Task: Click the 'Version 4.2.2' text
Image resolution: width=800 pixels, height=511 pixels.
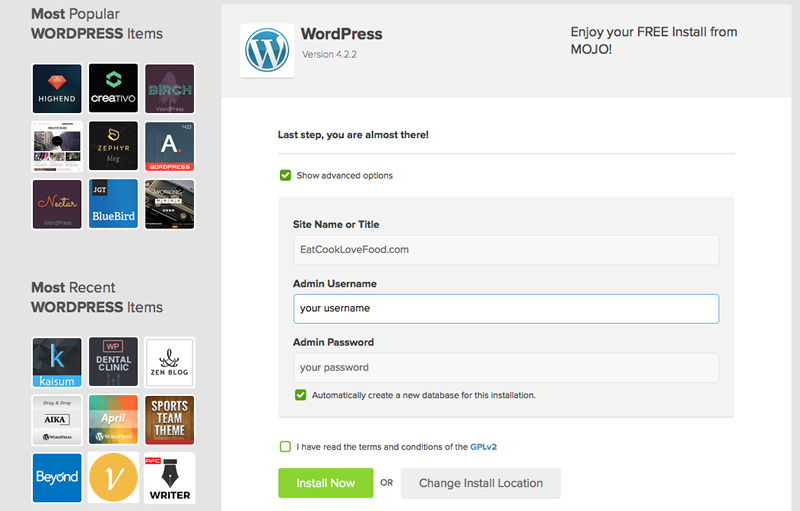Action: coord(329,55)
